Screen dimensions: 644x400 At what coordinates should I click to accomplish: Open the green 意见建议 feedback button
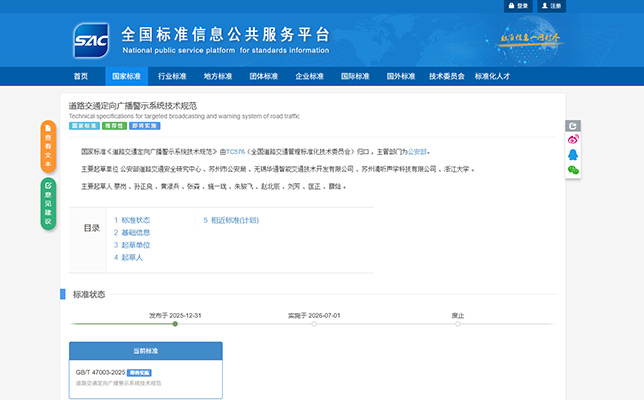tap(48, 204)
